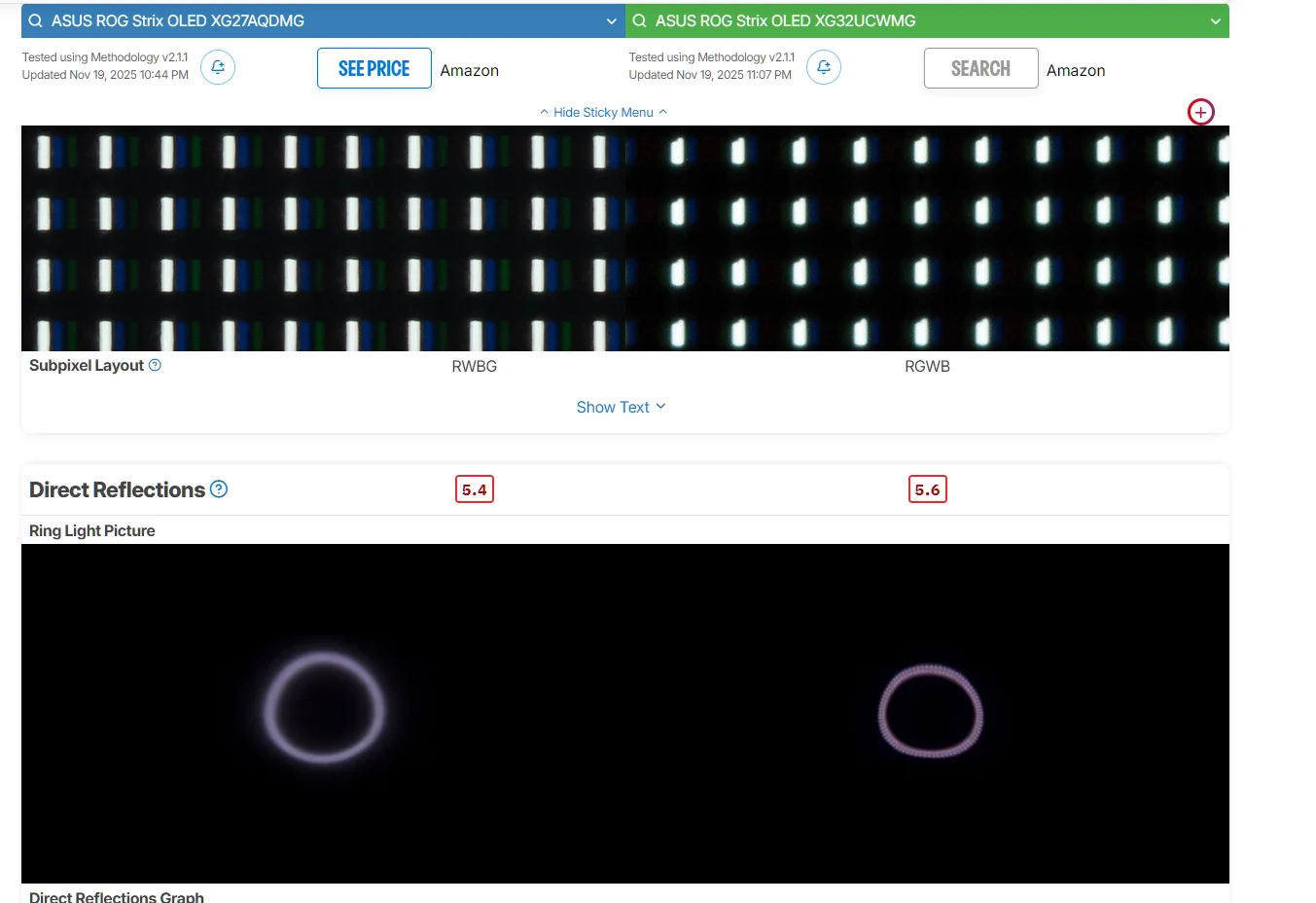Click the RWBG subpixel layout photo
The image size is (1316, 903).
321,237
